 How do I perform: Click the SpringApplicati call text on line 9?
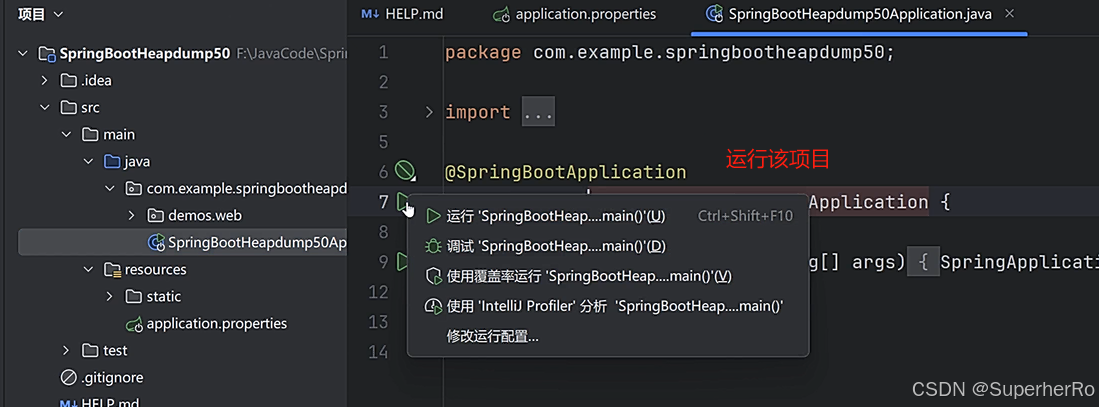tap(1019, 262)
